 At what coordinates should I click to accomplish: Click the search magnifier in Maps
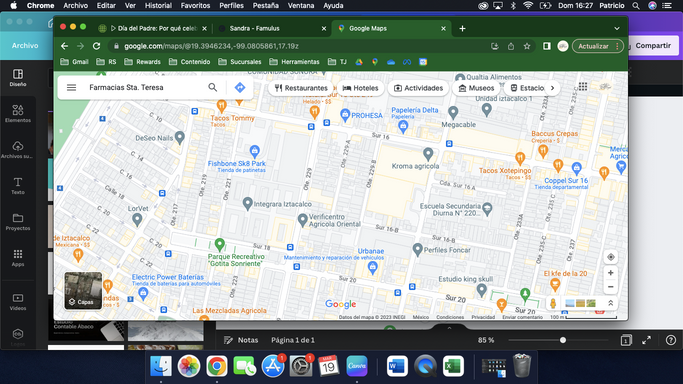coord(213,88)
